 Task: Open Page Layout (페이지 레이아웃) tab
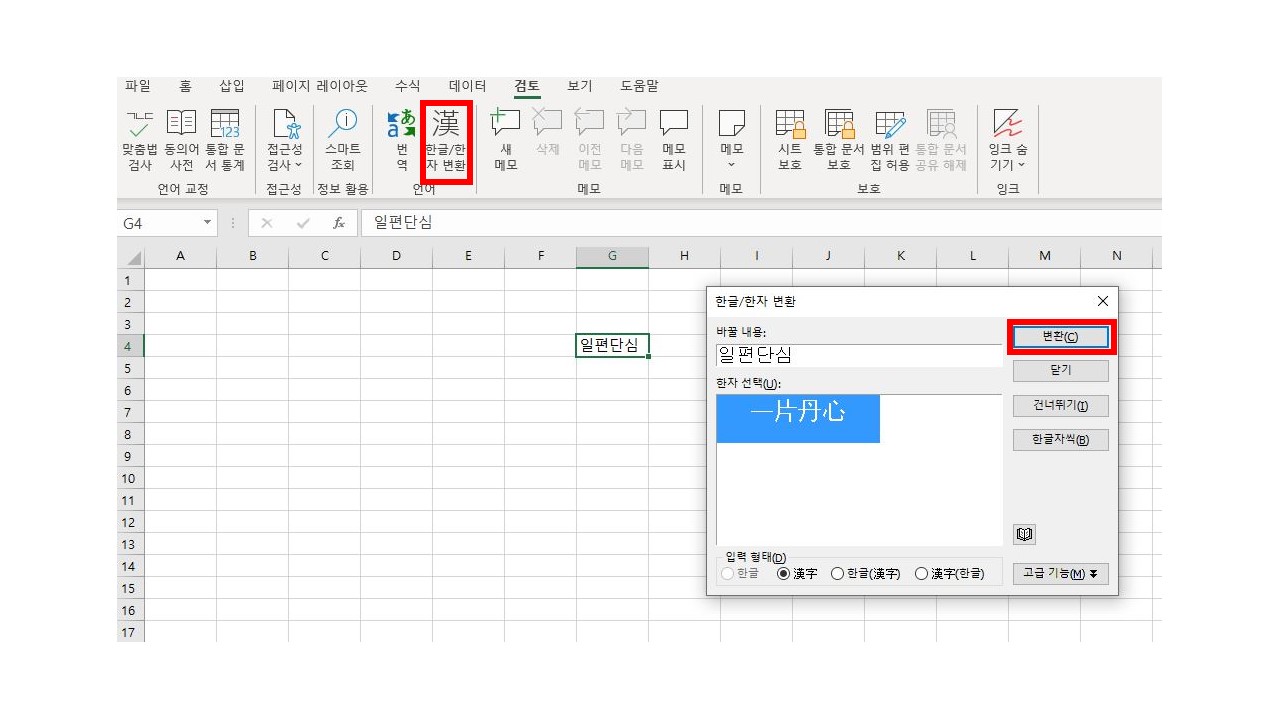[x=320, y=86]
